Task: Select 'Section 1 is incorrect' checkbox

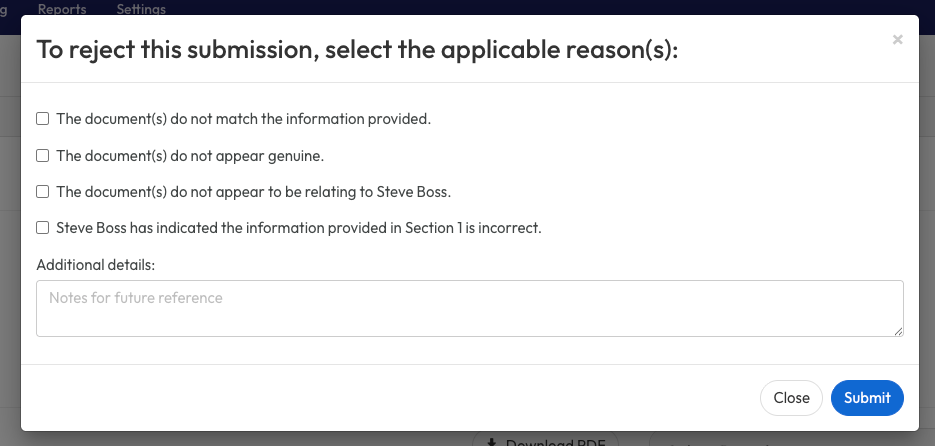Action: click(43, 228)
